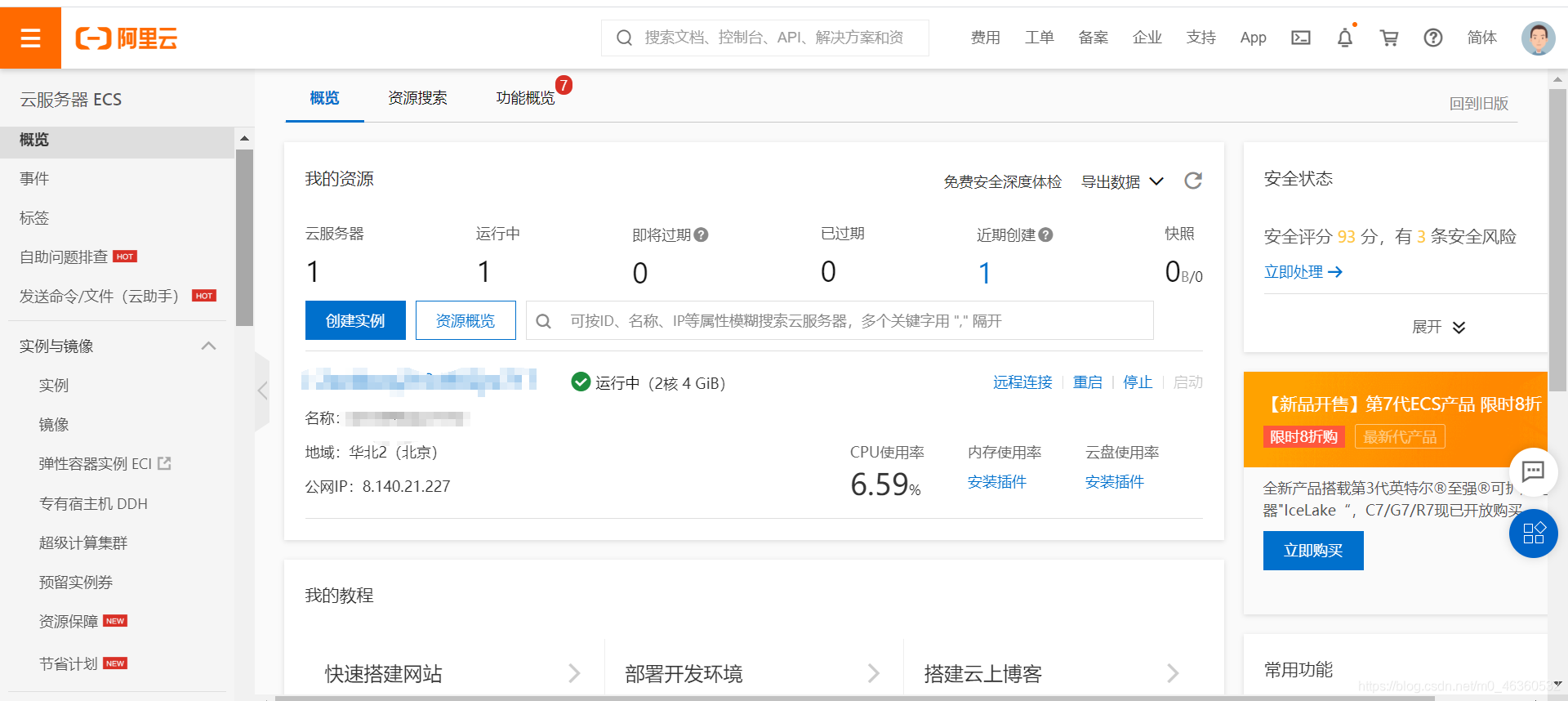Focus the instance fuzzy search field
Image resolution: width=1568 pixels, height=701 pixels.
840,320
